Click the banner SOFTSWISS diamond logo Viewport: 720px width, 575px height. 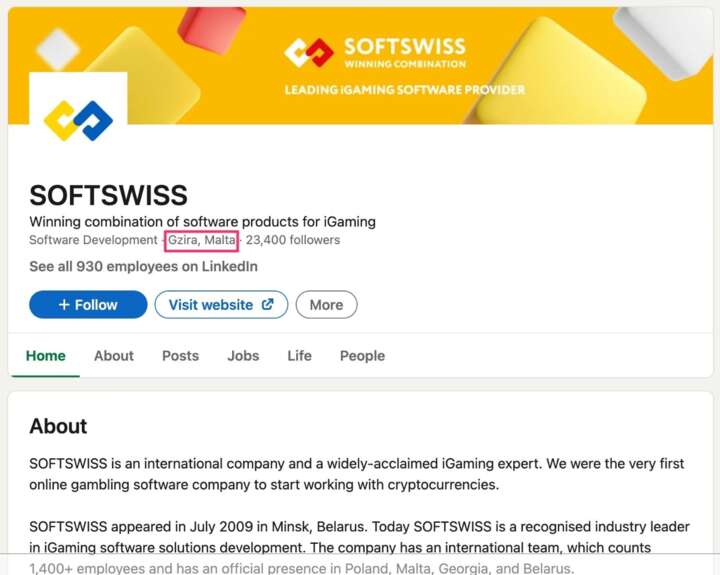[309, 52]
